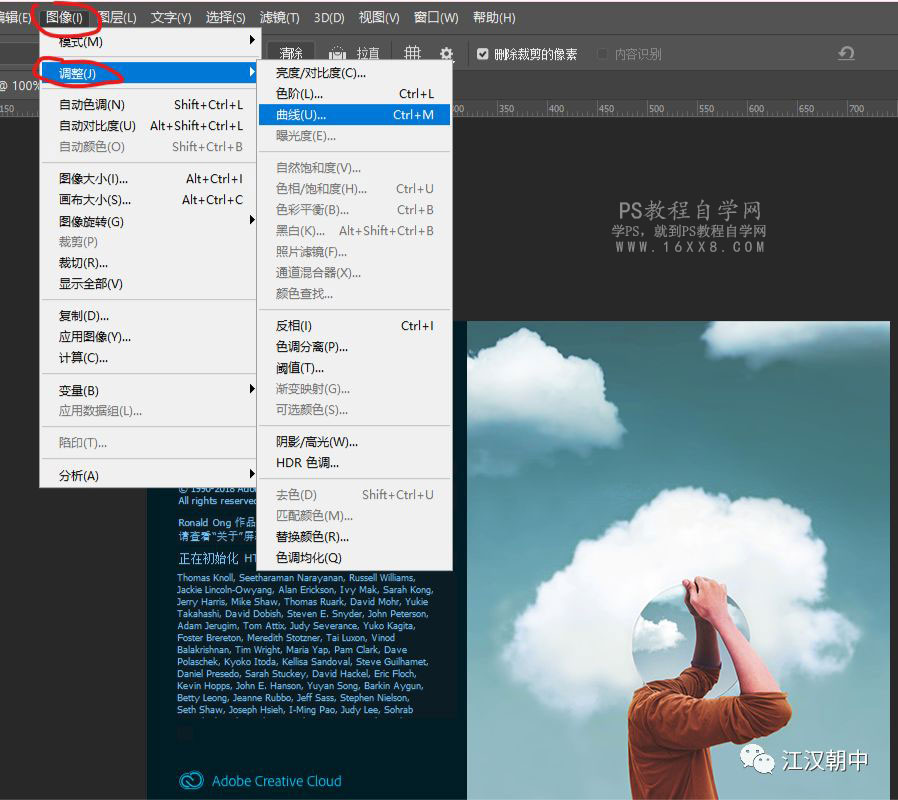Click the crop settings gear icon

point(446,53)
